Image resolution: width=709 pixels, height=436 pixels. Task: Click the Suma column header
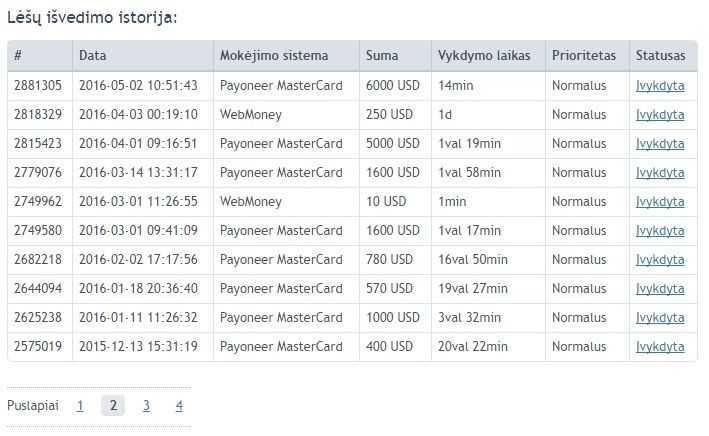pyautogui.click(x=382, y=56)
